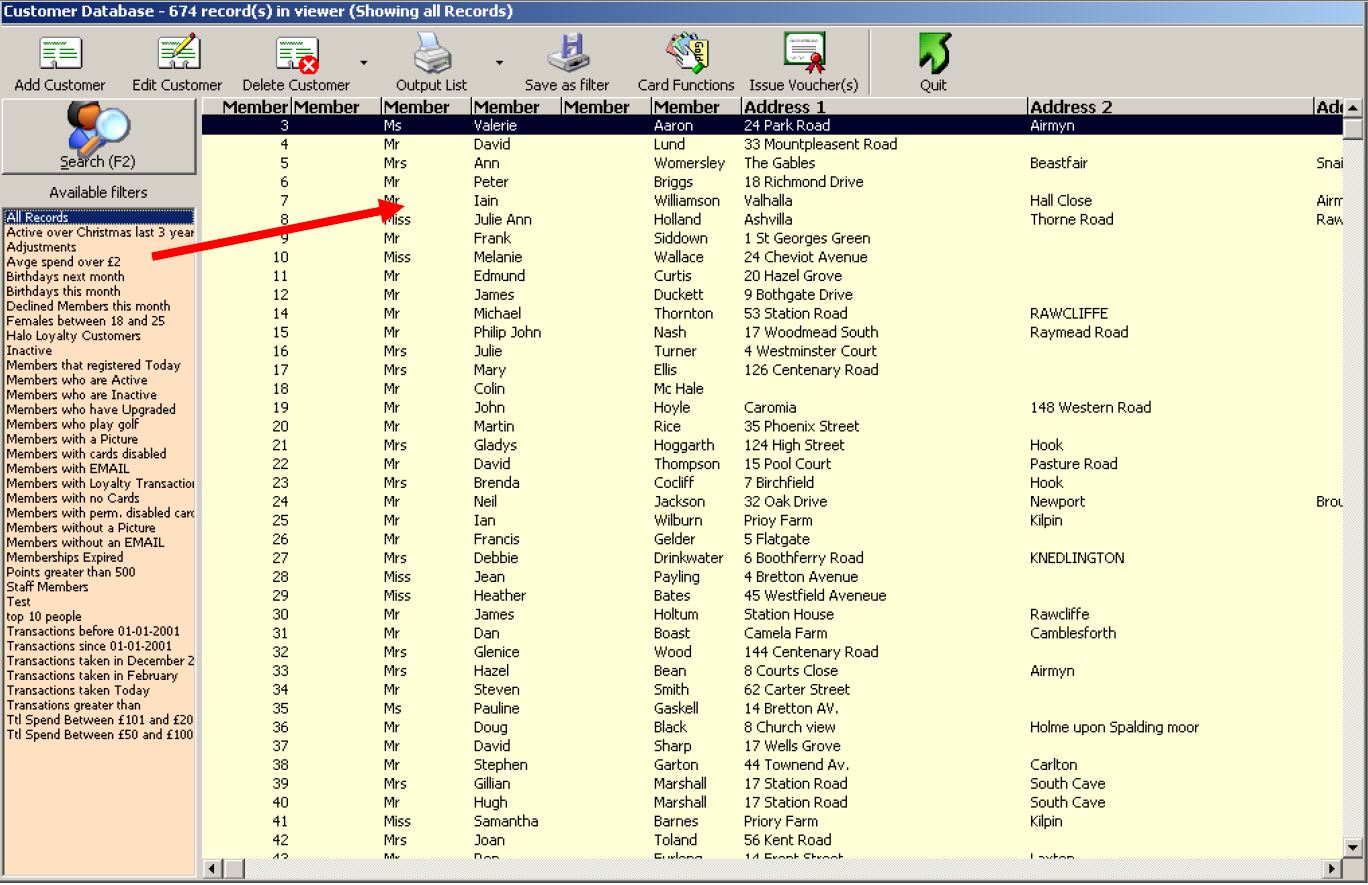Click the horizontal scrollbar left arrow
This screenshot has width=1368, height=885.
(211, 867)
